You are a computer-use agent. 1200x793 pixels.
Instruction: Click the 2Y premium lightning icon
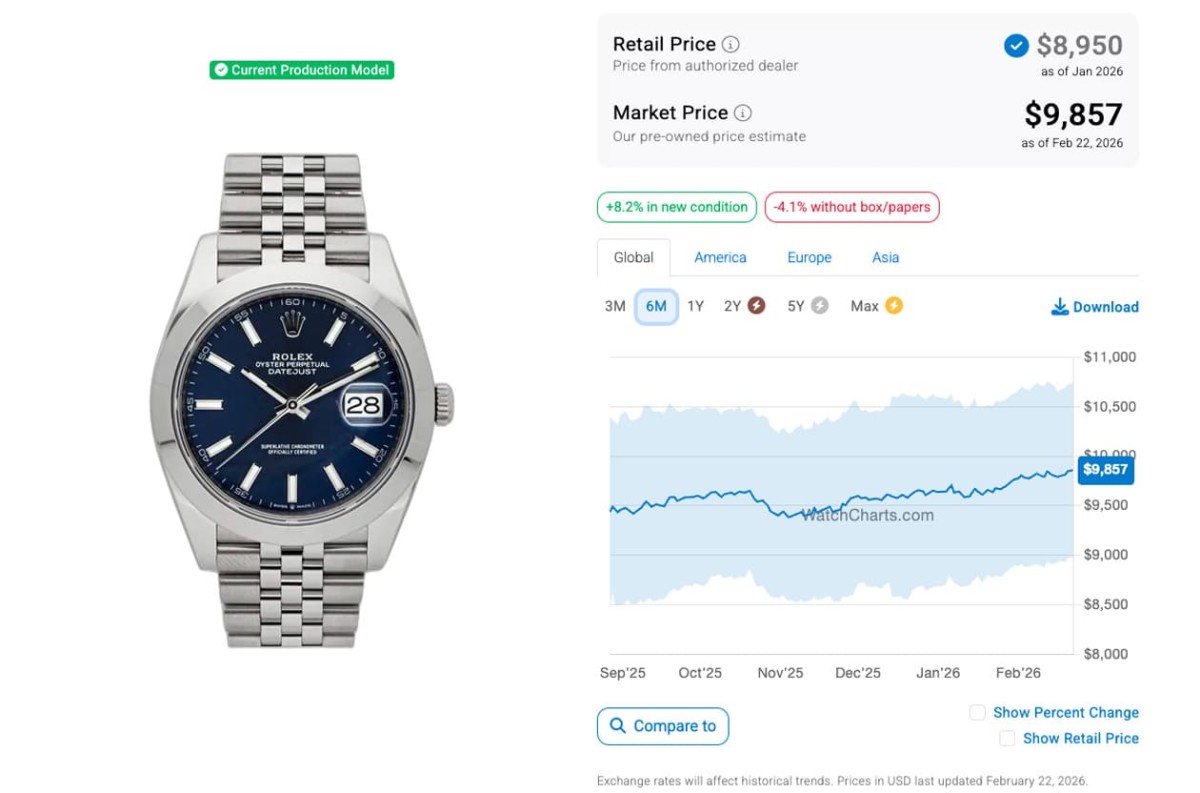(757, 306)
